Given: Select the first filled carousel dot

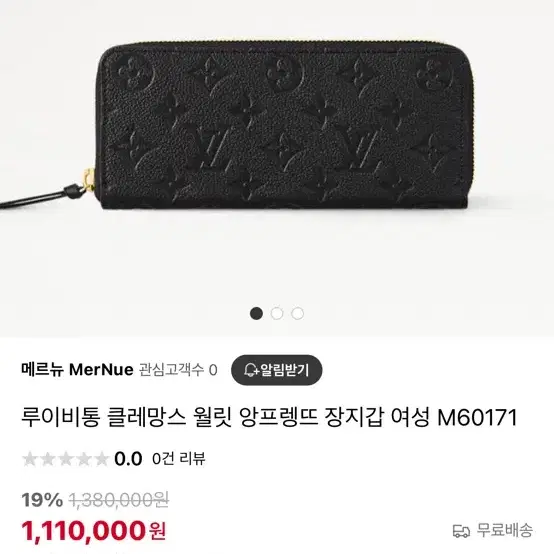Looking at the screenshot, I should click(x=257, y=313).
